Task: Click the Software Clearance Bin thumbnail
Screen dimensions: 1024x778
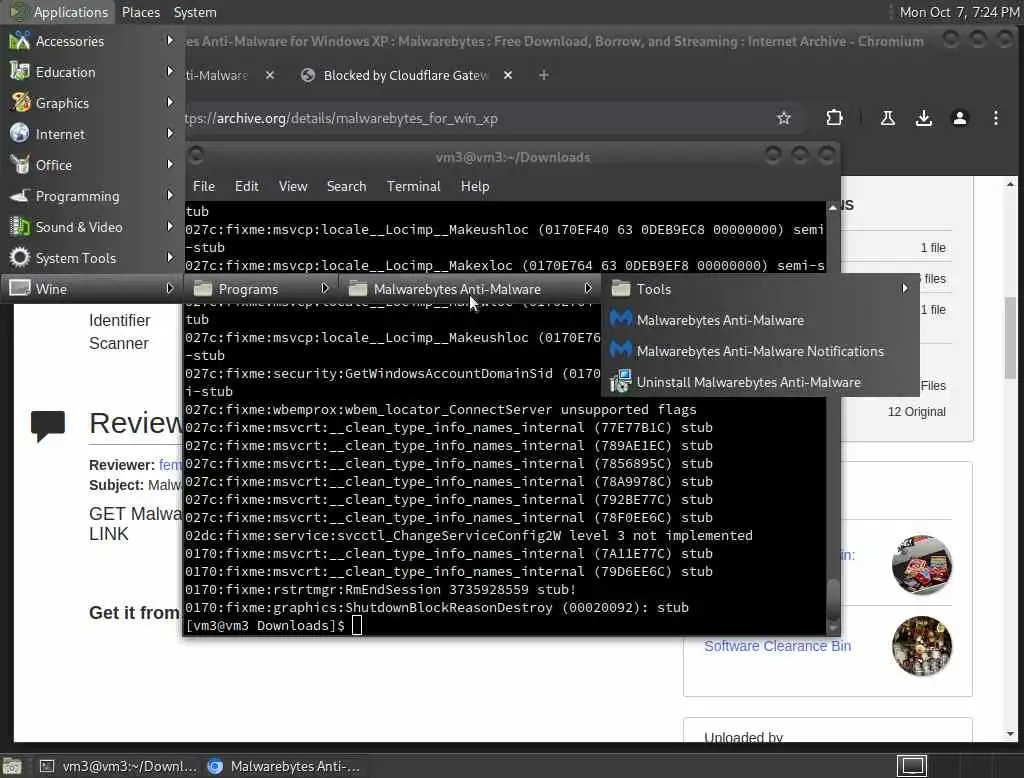Action: (921, 645)
